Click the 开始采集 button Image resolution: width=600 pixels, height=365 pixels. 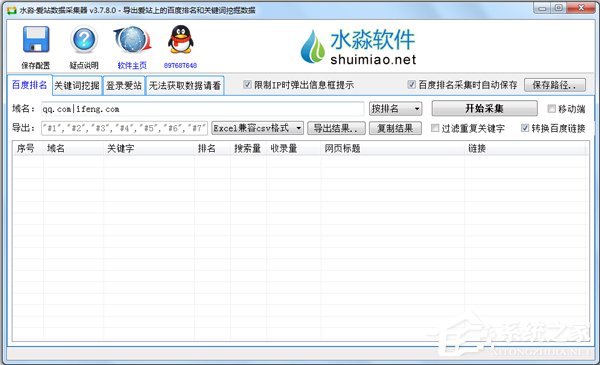pos(484,108)
